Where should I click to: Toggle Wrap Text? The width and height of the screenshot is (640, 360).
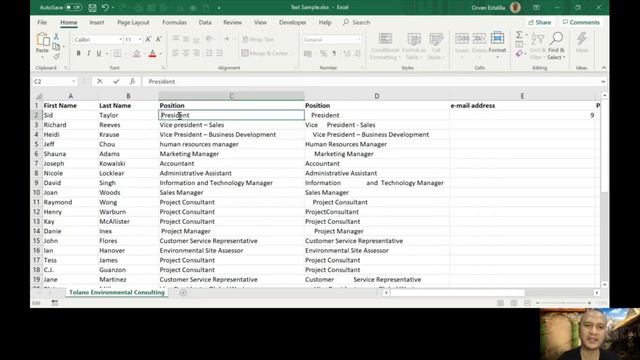click(x=258, y=40)
